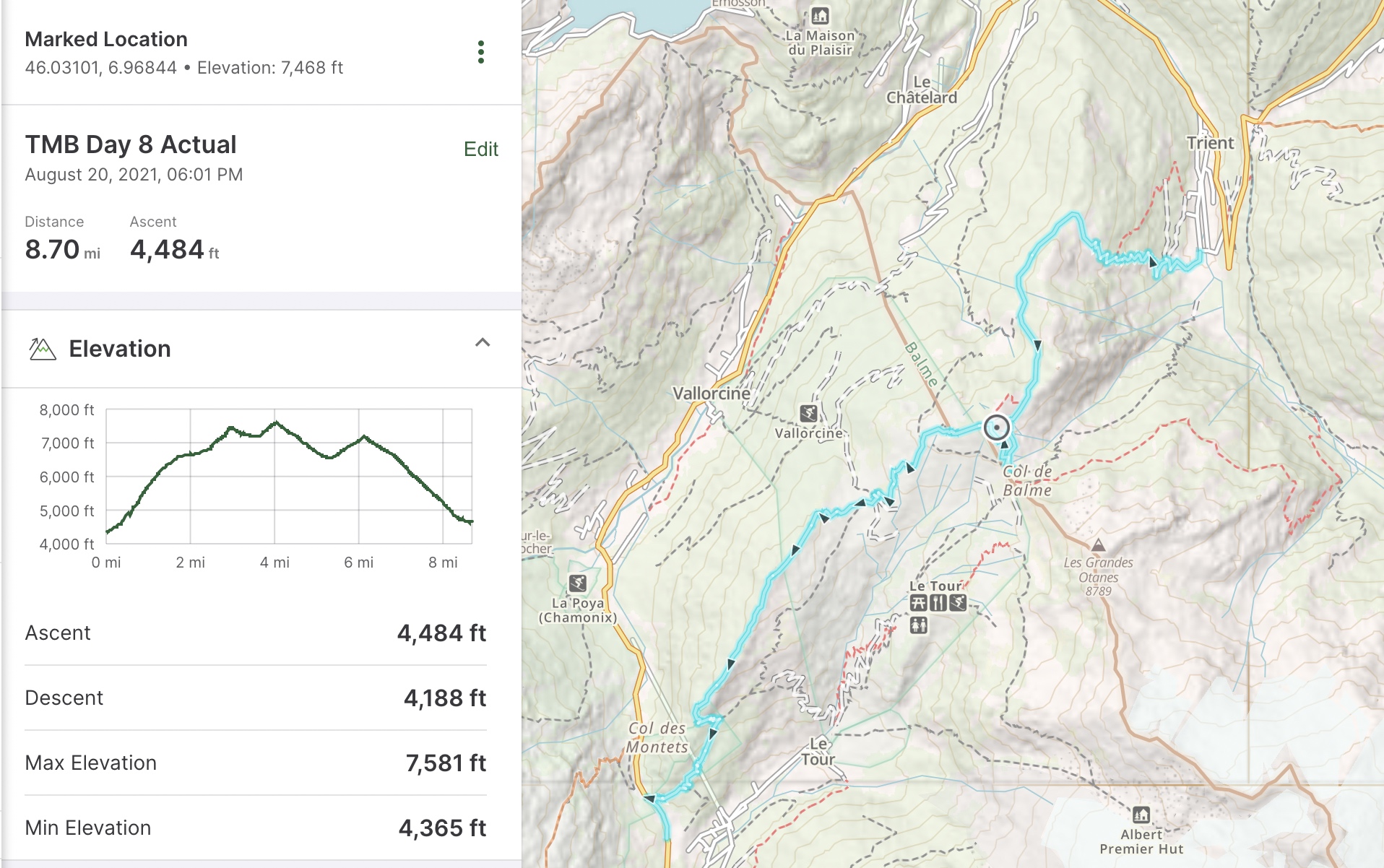Viewport: 1384px width, 868px height.
Task: Click the Les Grandes Otanes peak marker
Action: click(x=1098, y=545)
